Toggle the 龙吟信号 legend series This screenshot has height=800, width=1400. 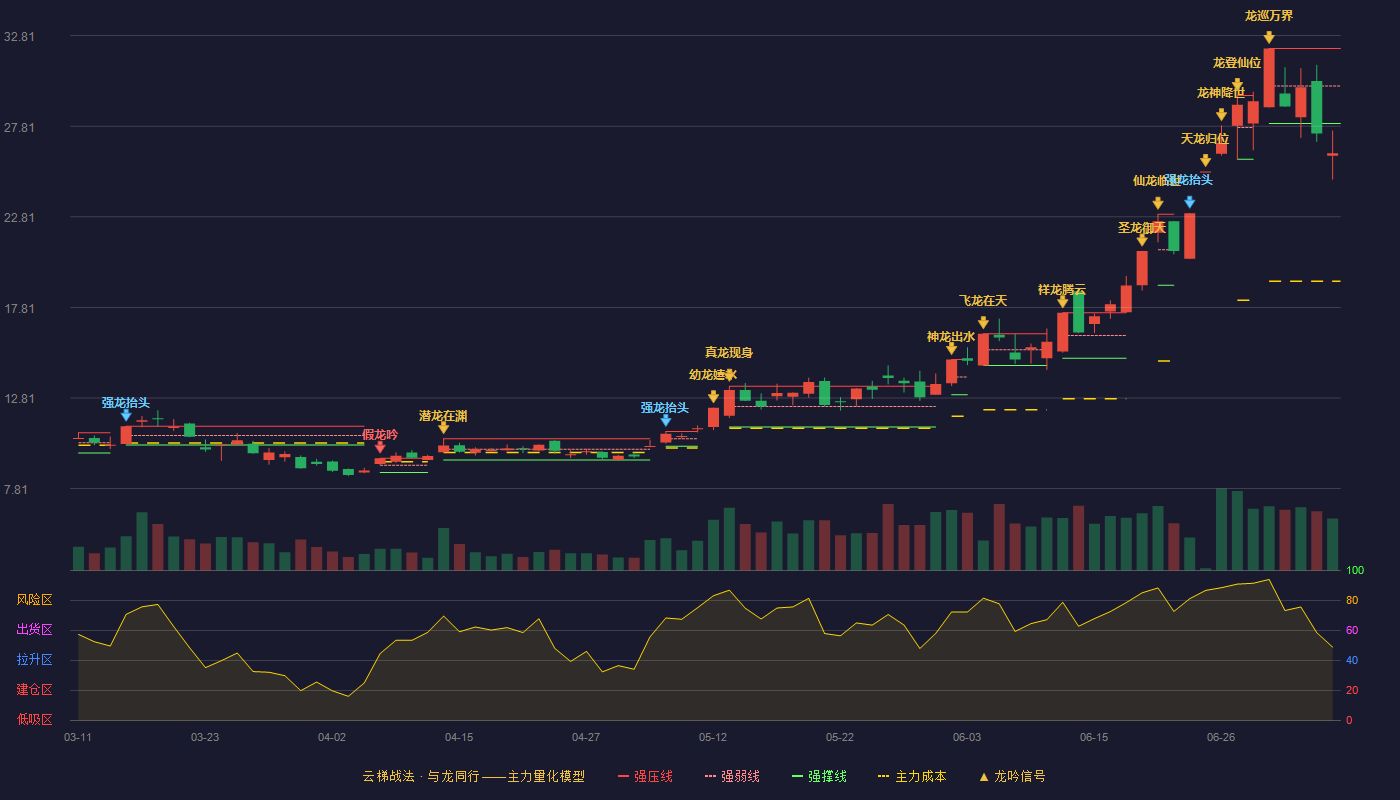(x=1011, y=776)
